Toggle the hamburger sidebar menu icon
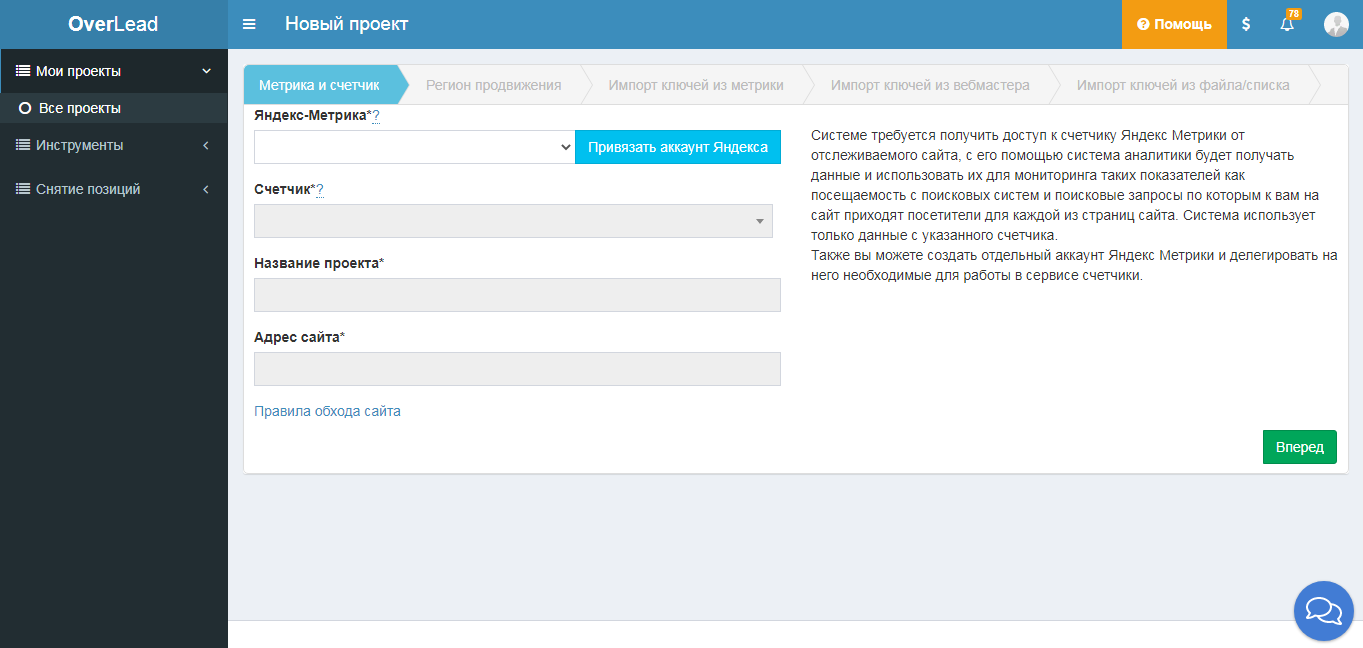The width and height of the screenshot is (1363, 648). [x=249, y=24]
